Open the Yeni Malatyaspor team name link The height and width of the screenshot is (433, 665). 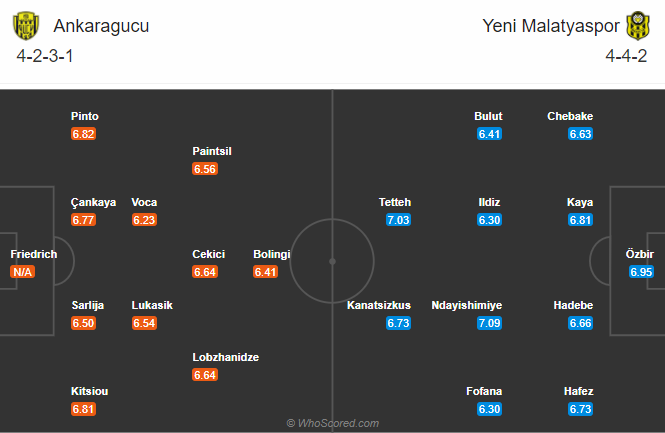pyautogui.click(x=551, y=26)
